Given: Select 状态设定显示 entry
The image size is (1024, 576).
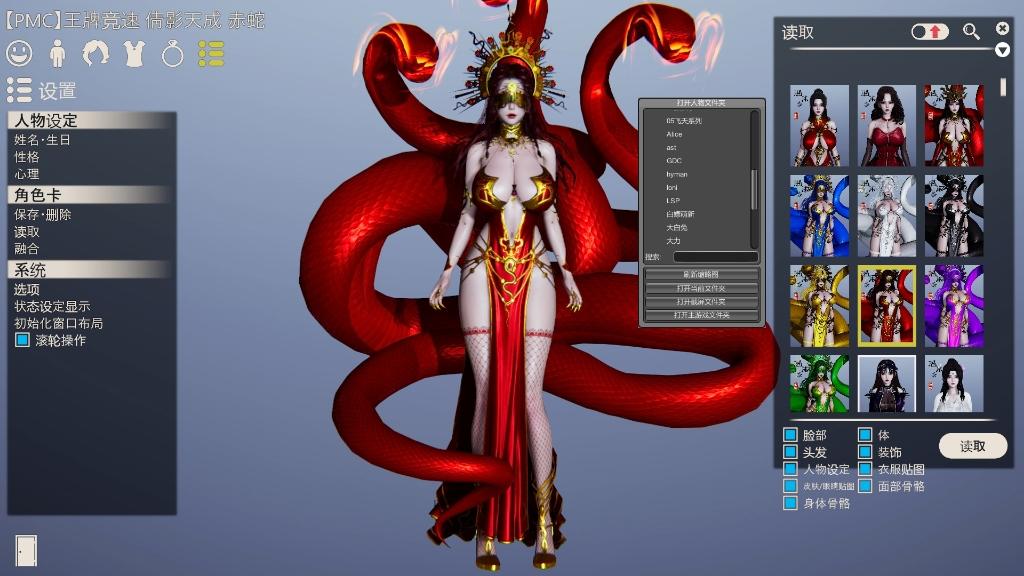Looking at the screenshot, I should tap(52, 306).
